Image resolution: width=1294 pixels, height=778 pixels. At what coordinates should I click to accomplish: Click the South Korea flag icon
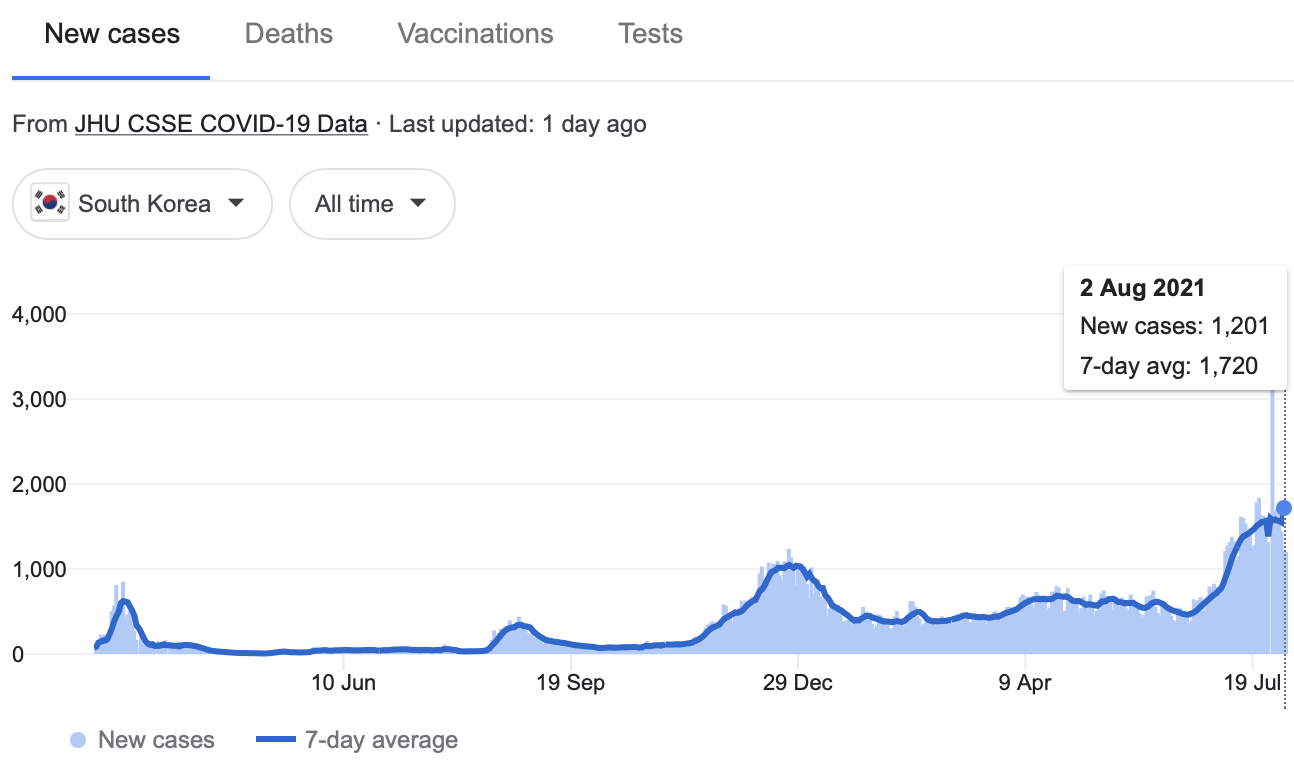click(x=50, y=203)
